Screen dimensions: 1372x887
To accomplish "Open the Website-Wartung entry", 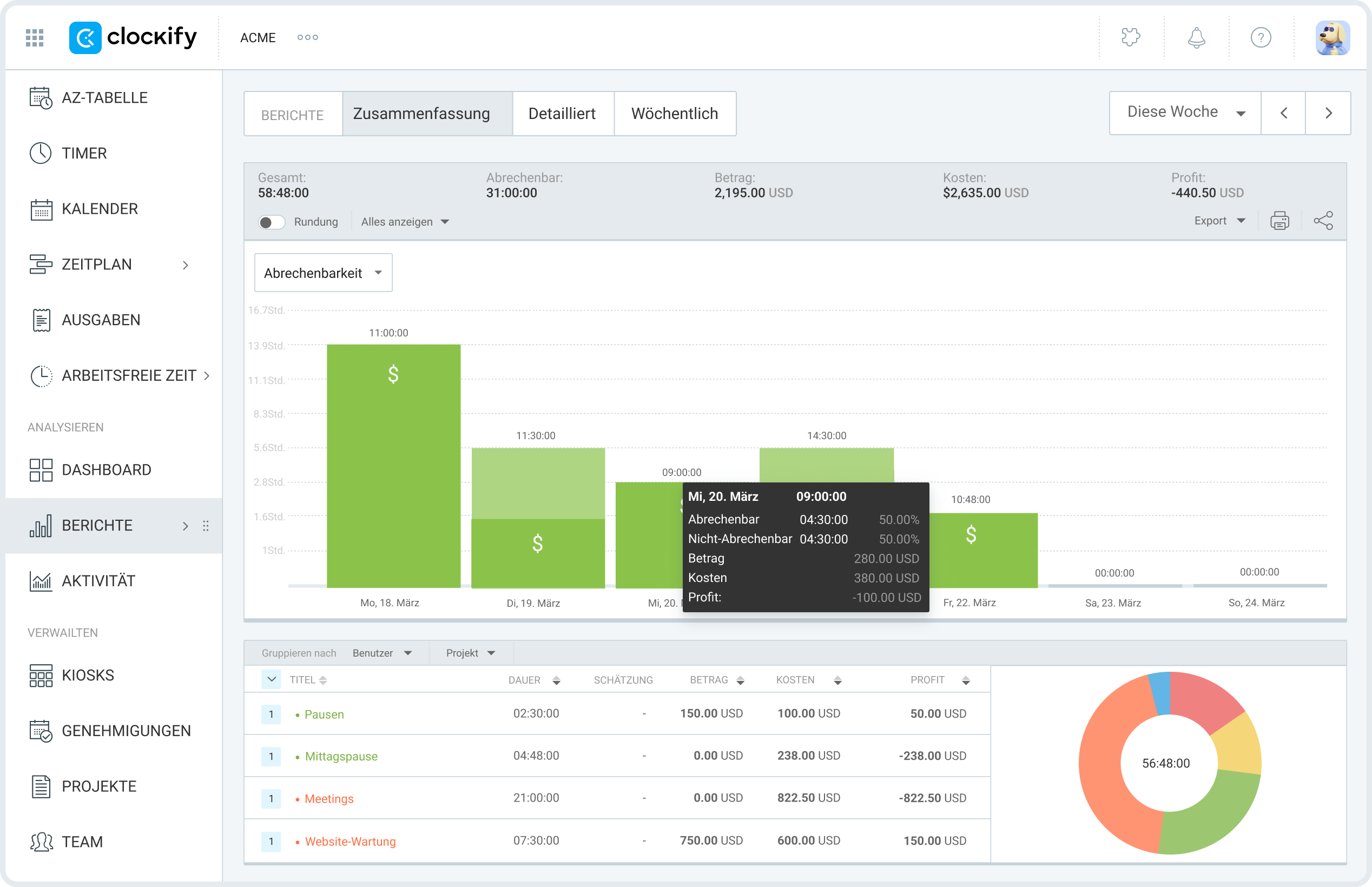I will coord(349,841).
